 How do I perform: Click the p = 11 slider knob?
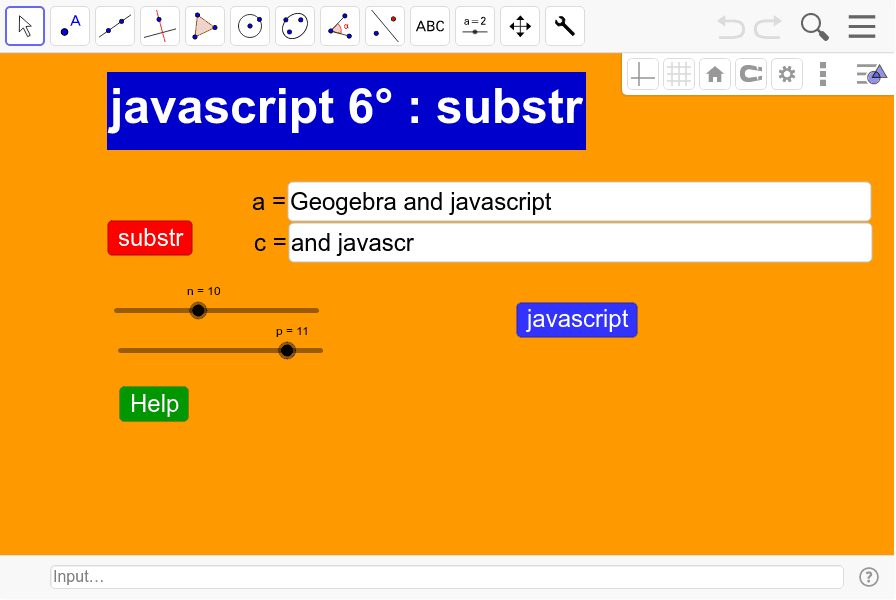pyautogui.click(x=287, y=350)
